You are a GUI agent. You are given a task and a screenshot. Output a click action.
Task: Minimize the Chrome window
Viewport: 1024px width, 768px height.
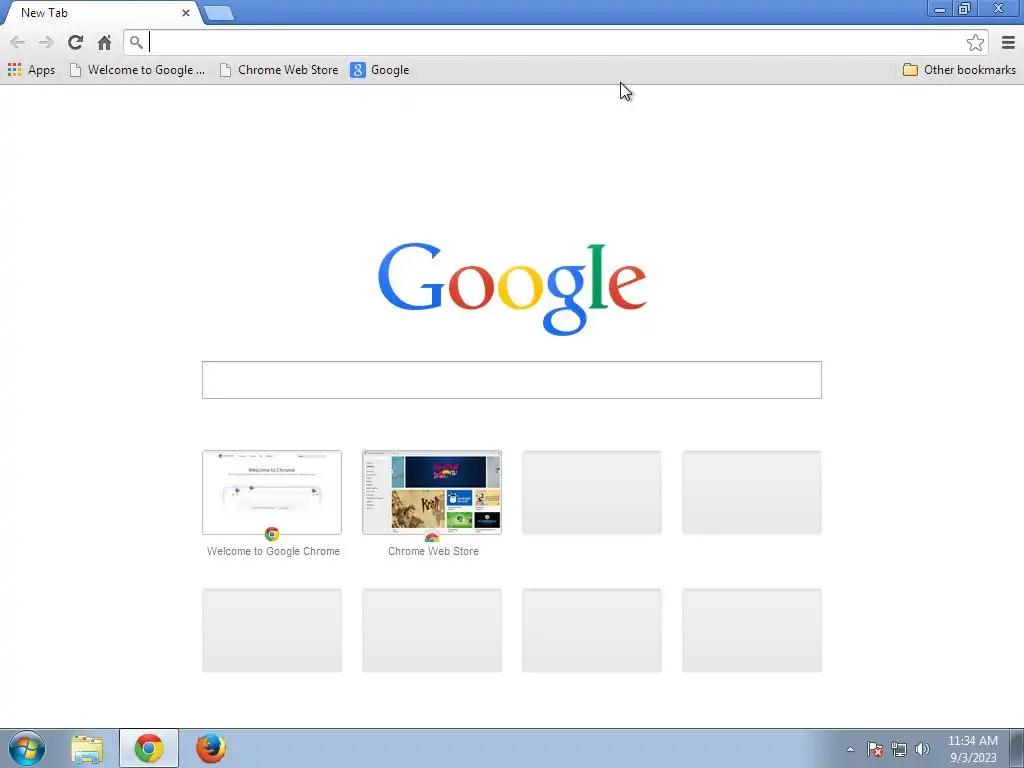click(x=940, y=9)
